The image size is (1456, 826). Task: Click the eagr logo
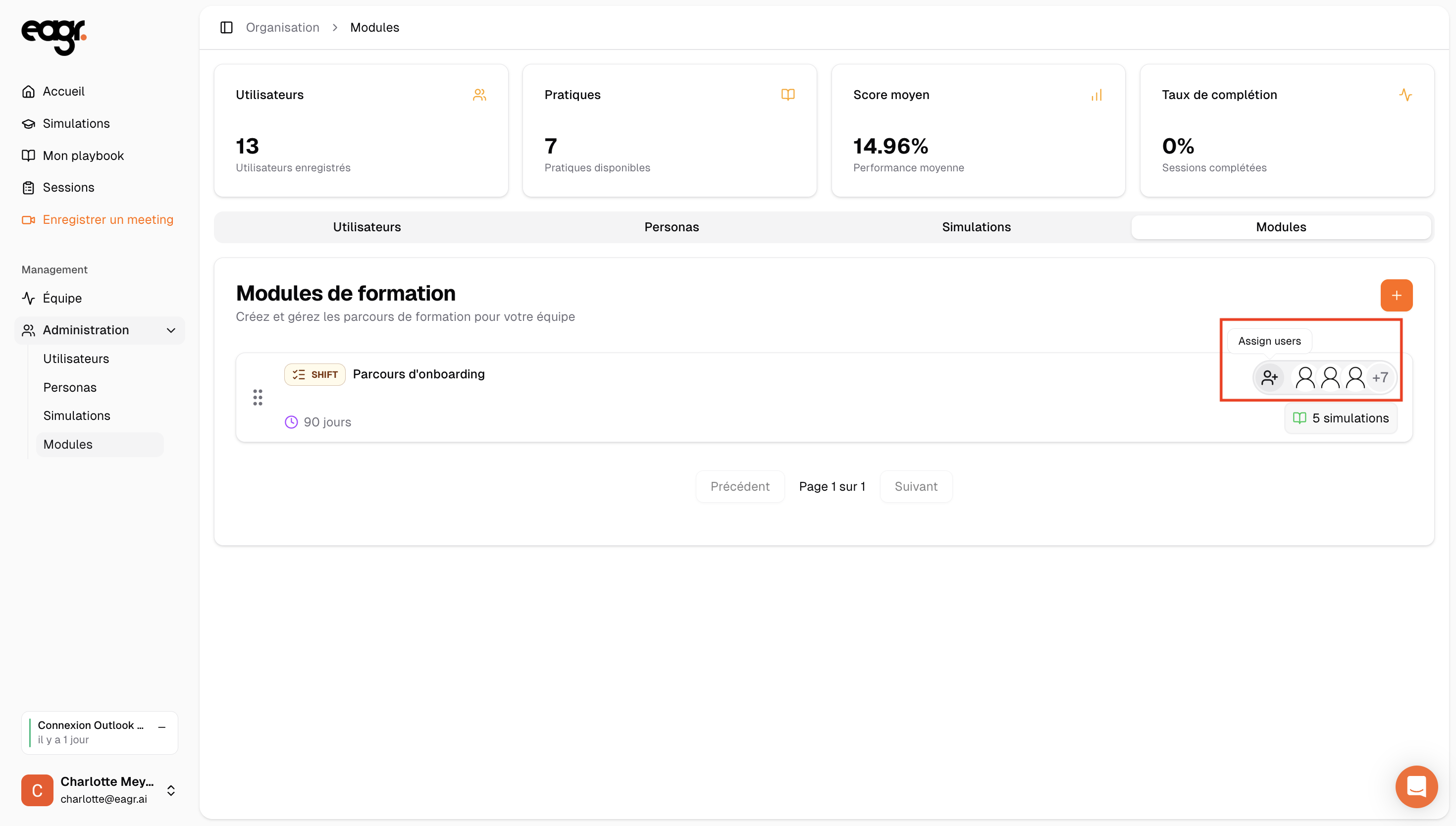coord(54,37)
